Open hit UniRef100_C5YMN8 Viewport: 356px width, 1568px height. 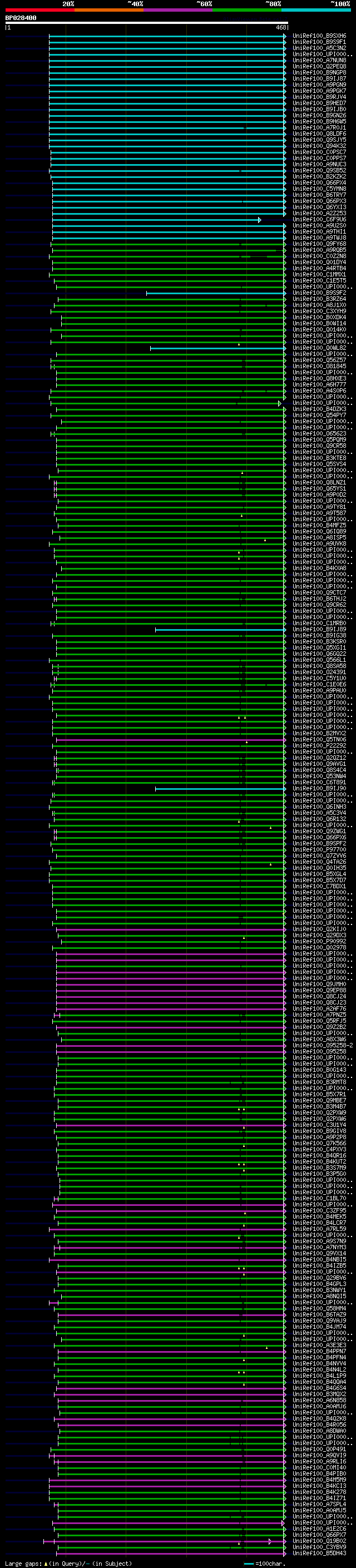click(x=319, y=189)
